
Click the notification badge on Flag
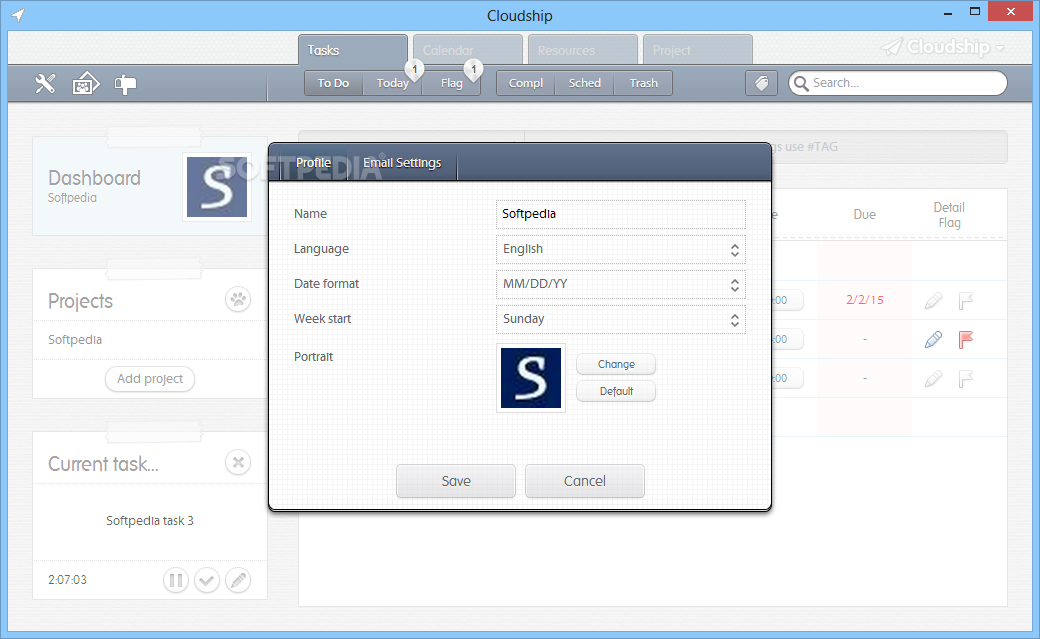tap(474, 68)
